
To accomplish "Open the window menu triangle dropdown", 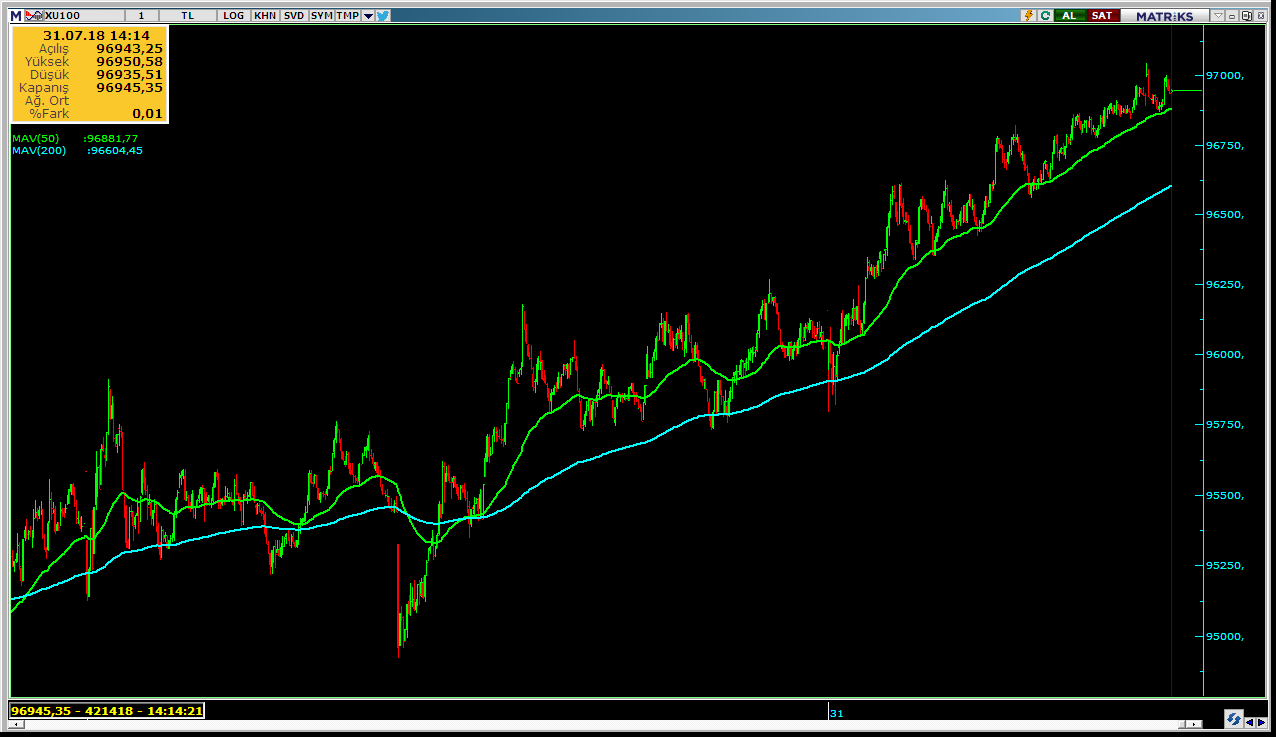I will tap(1218, 15).
